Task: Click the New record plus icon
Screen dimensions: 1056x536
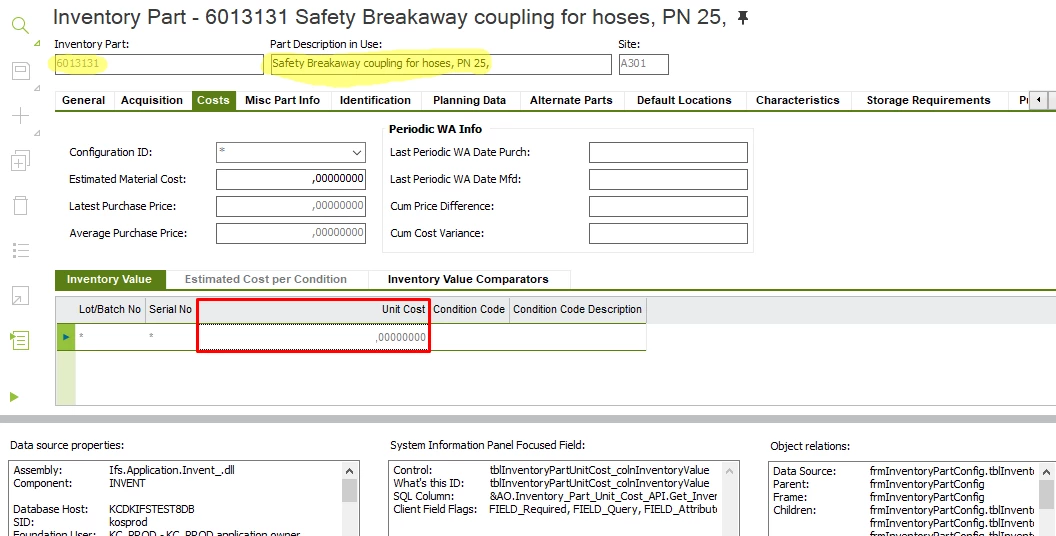Action: tap(21, 115)
